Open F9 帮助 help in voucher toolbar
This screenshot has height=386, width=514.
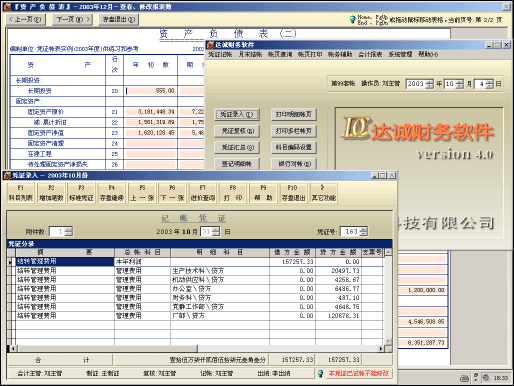263,193
